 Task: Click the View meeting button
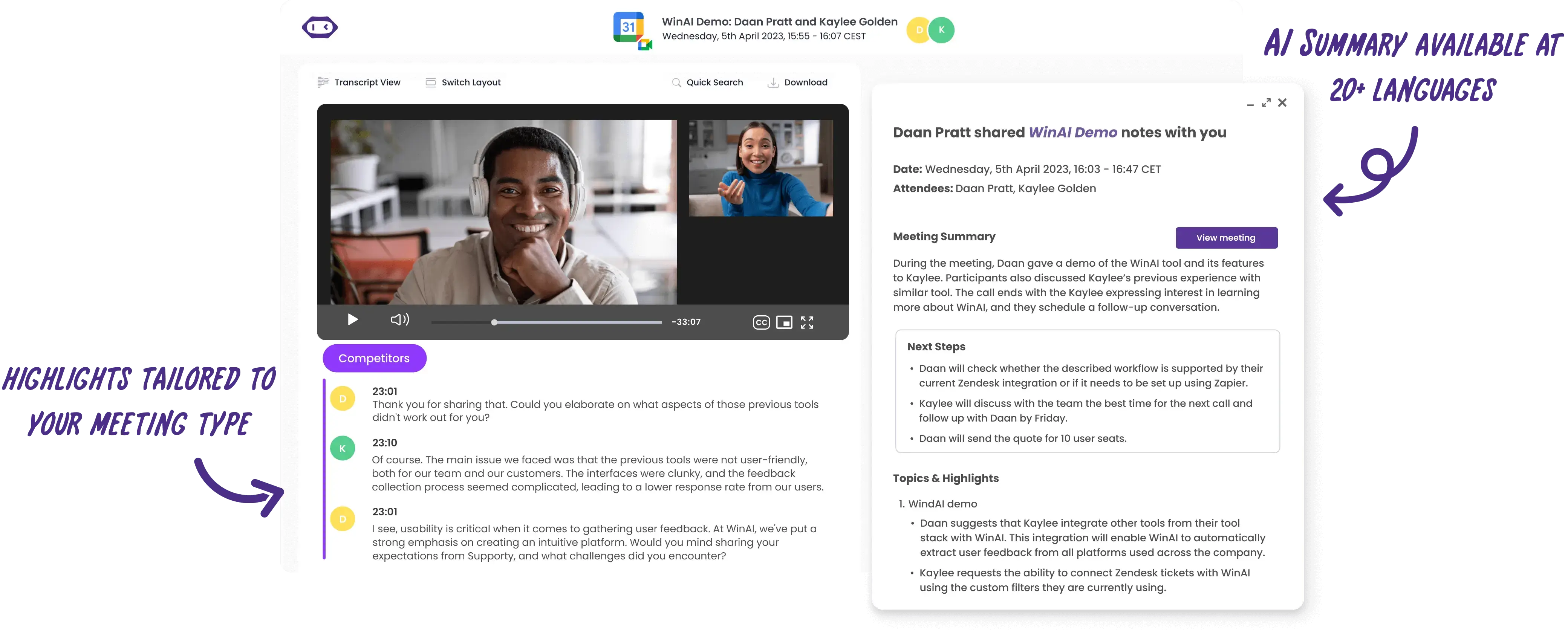1226,237
